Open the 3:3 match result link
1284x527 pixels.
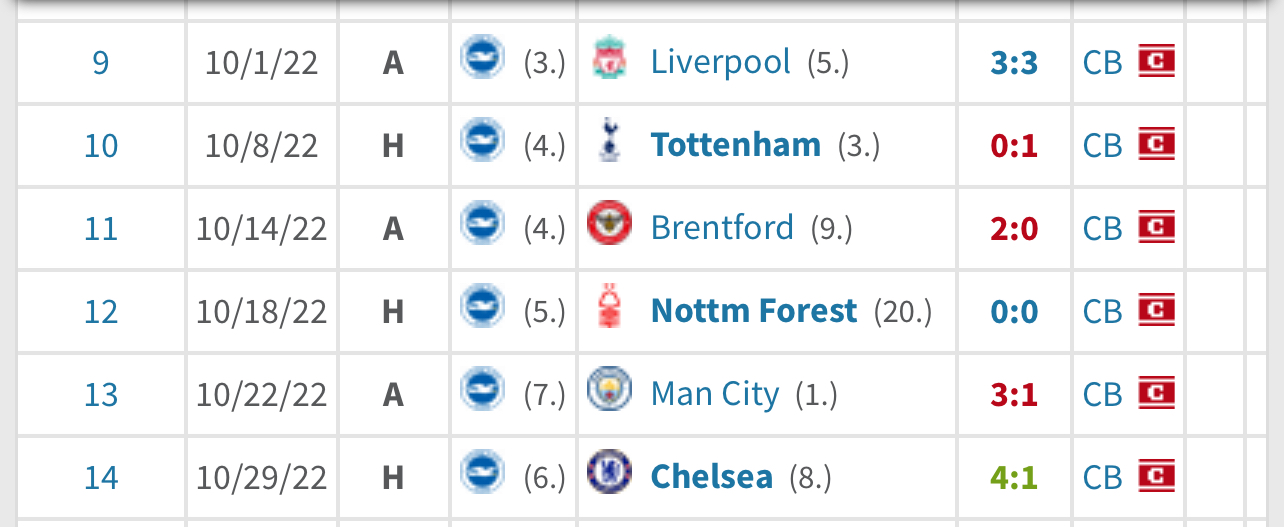[x=1014, y=63]
